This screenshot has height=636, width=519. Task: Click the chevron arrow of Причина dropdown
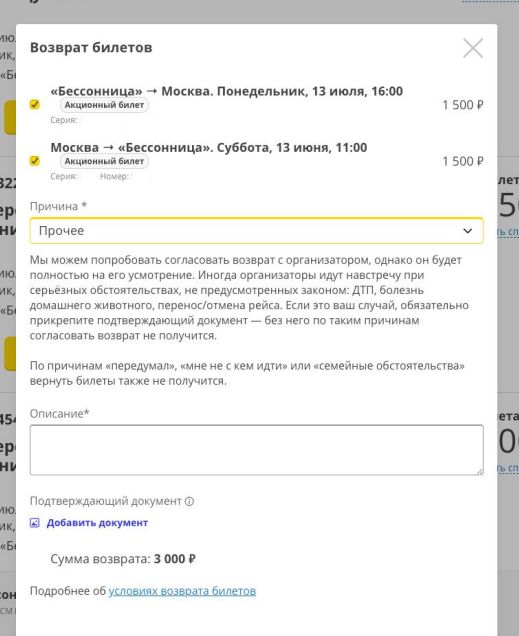click(x=468, y=231)
